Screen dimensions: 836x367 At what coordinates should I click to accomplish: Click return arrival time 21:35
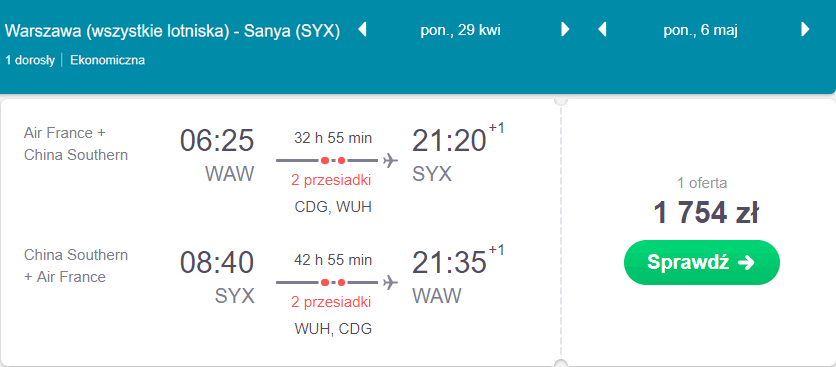pyautogui.click(x=449, y=262)
